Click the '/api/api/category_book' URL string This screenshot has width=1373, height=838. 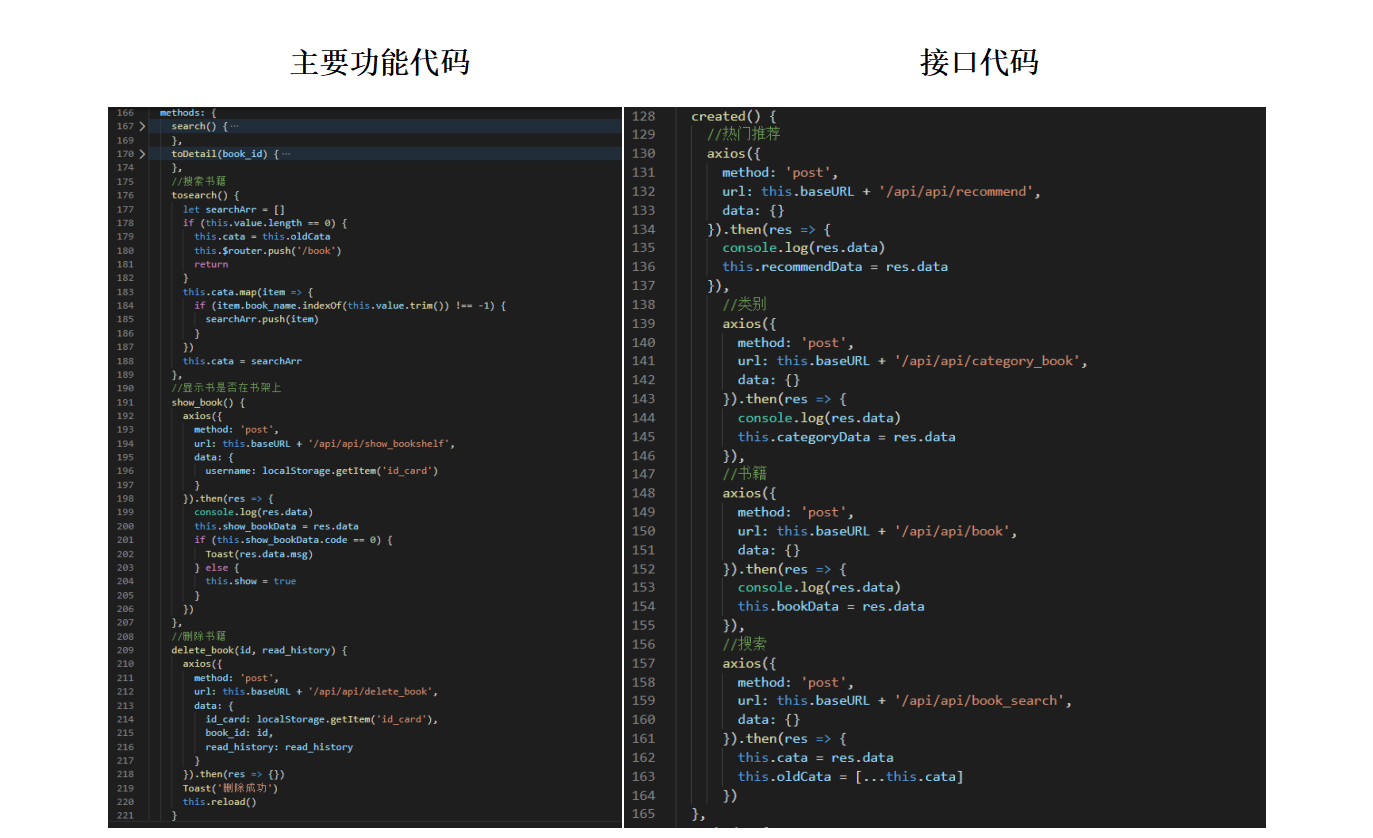click(x=990, y=361)
